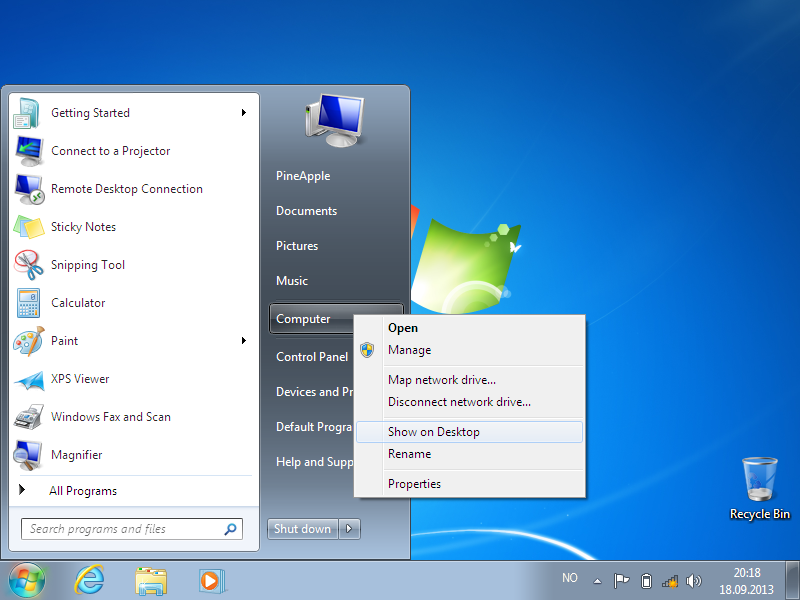800x600 pixels.
Task: Choose Disconnect network drive...
Action: click(469, 402)
